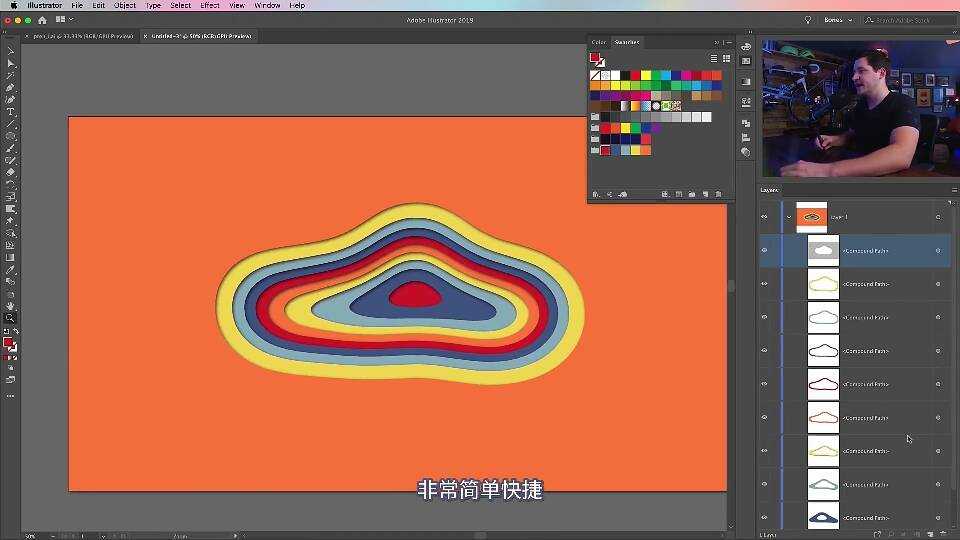The width and height of the screenshot is (960, 540).
Task: Open the Effect menu
Action: coord(209,5)
